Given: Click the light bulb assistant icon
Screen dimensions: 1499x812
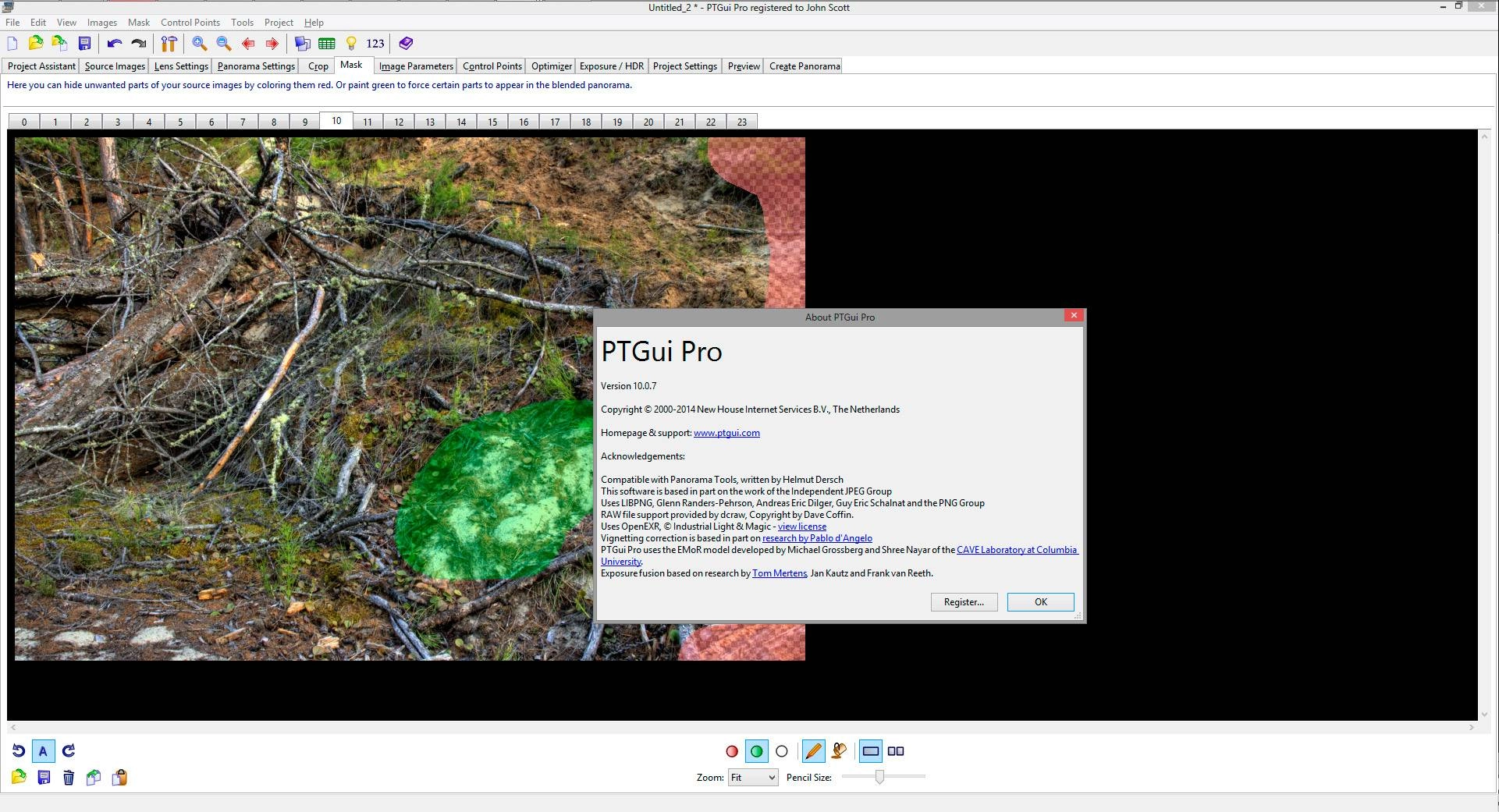Looking at the screenshot, I should 351,44.
